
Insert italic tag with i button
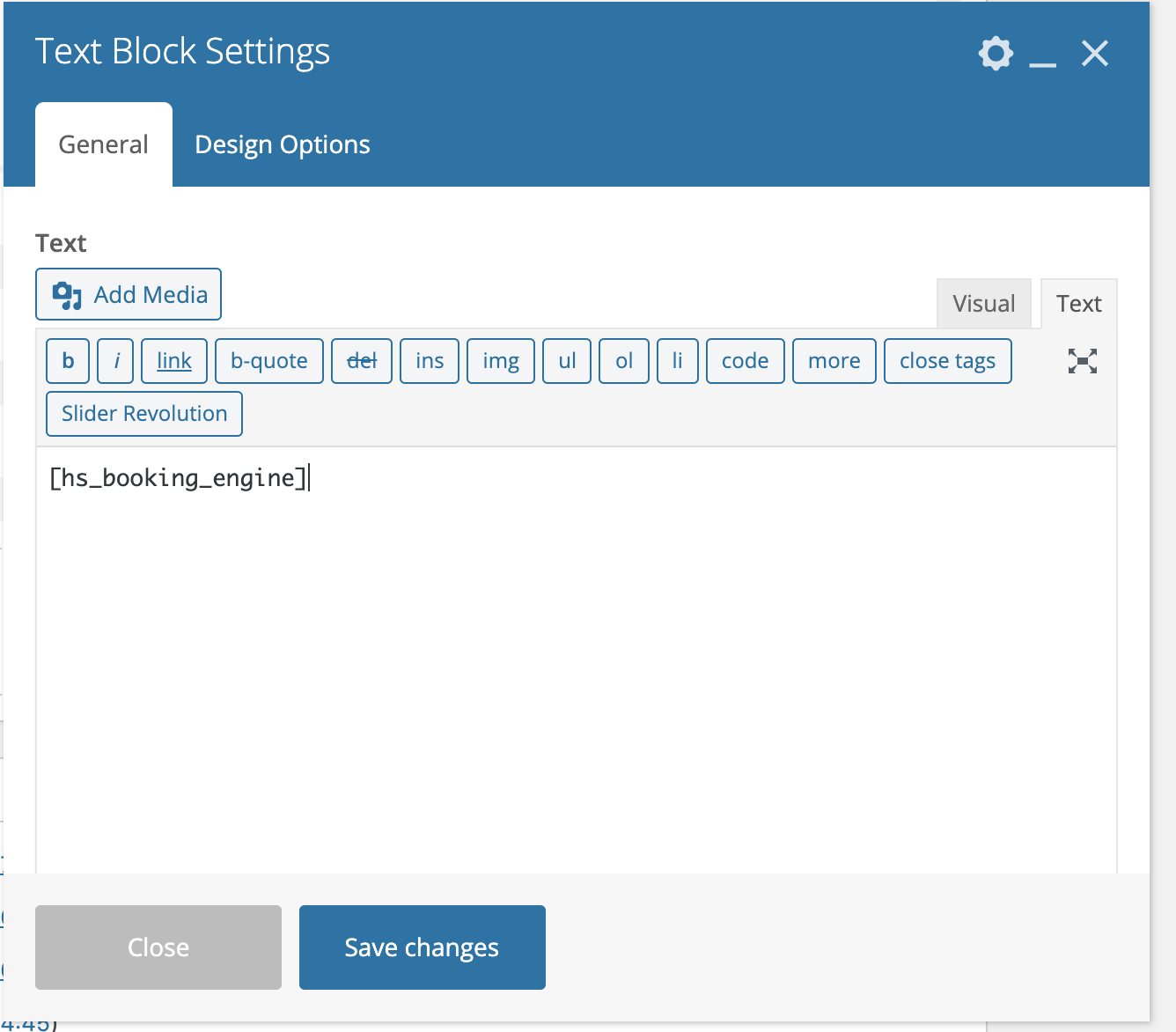pyautogui.click(x=115, y=361)
